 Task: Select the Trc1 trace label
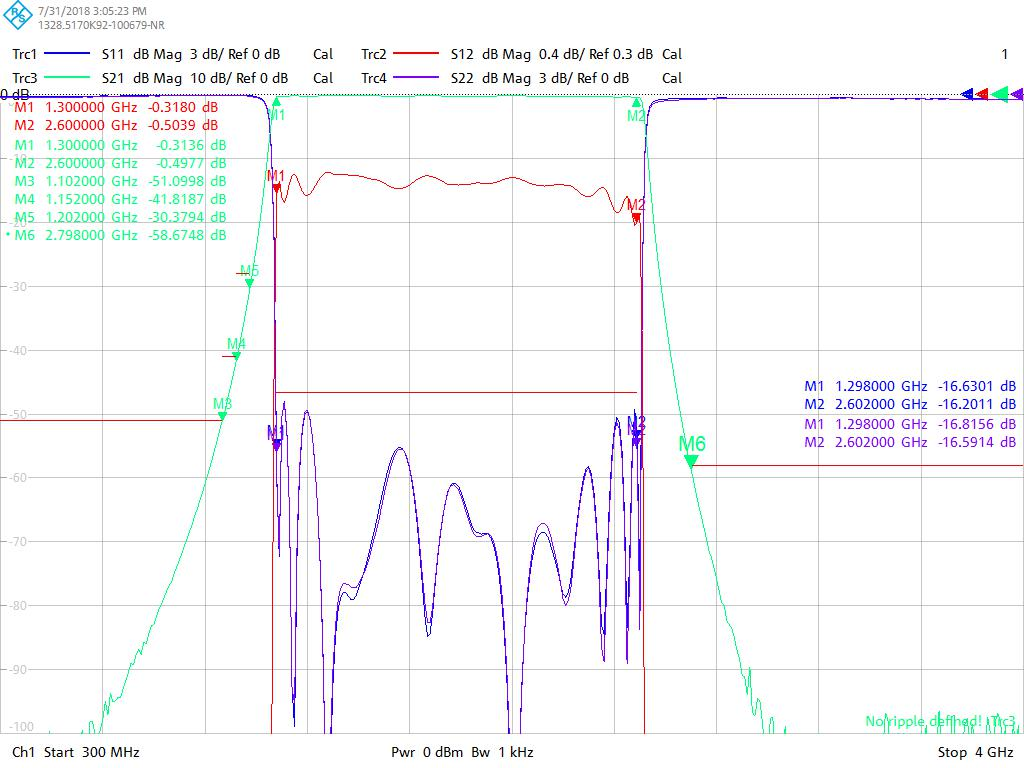coord(25,54)
